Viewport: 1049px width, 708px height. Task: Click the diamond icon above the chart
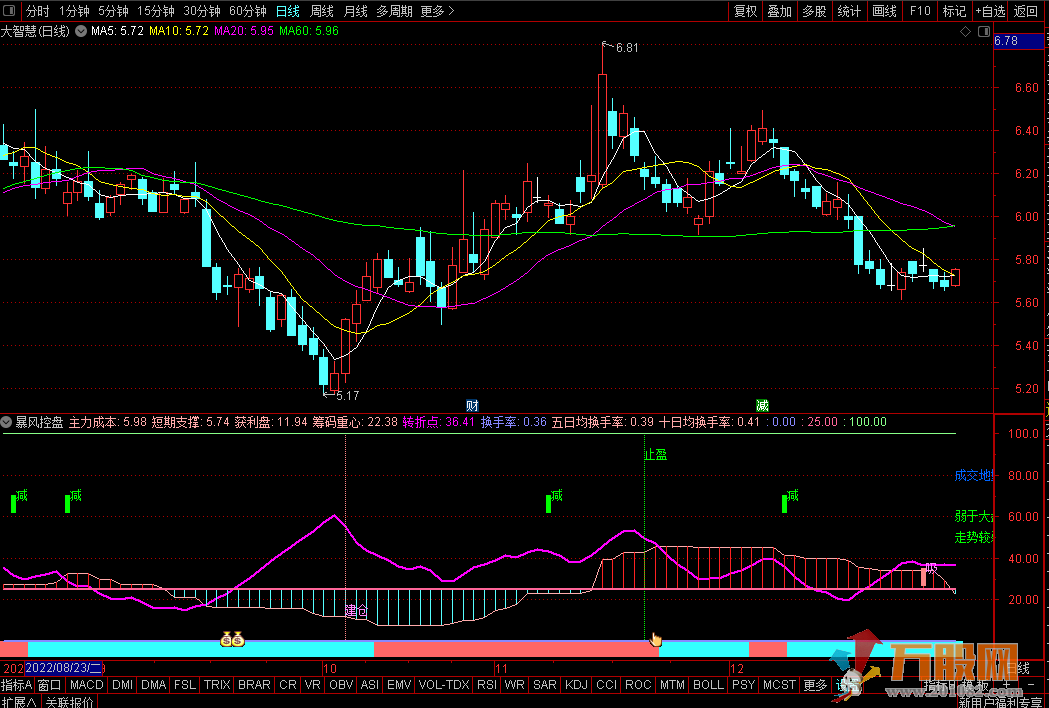[x=965, y=31]
